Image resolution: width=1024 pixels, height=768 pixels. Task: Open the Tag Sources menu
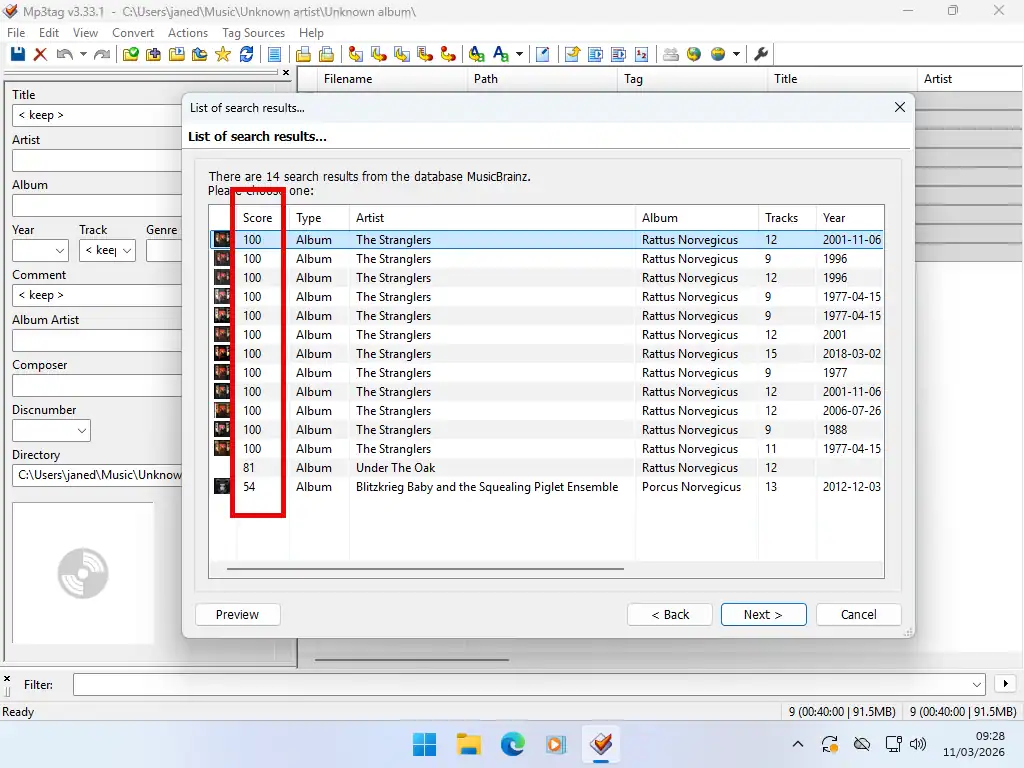(x=253, y=33)
